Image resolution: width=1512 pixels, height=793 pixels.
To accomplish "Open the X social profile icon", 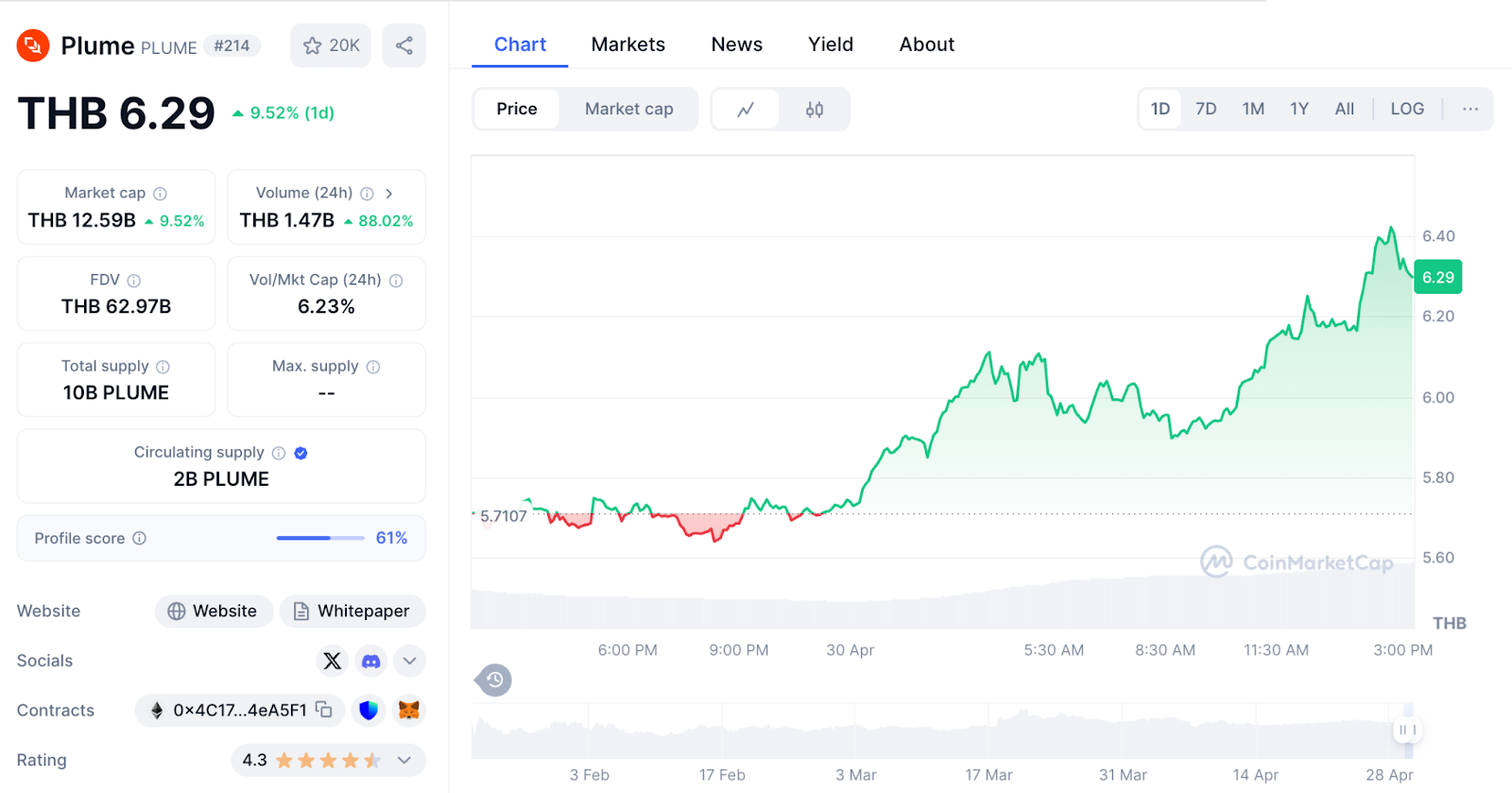I will pyautogui.click(x=333, y=661).
